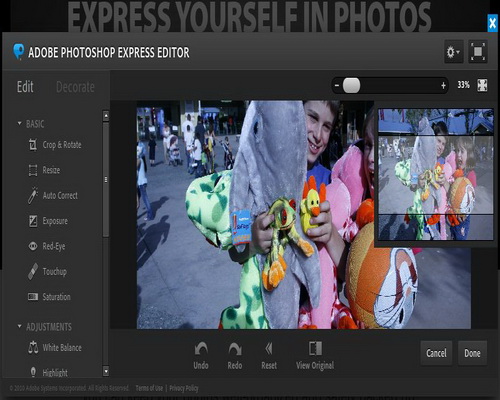Enter full screen mode icon
Viewport: 500px width, 400px height.
[x=478, y=52]
